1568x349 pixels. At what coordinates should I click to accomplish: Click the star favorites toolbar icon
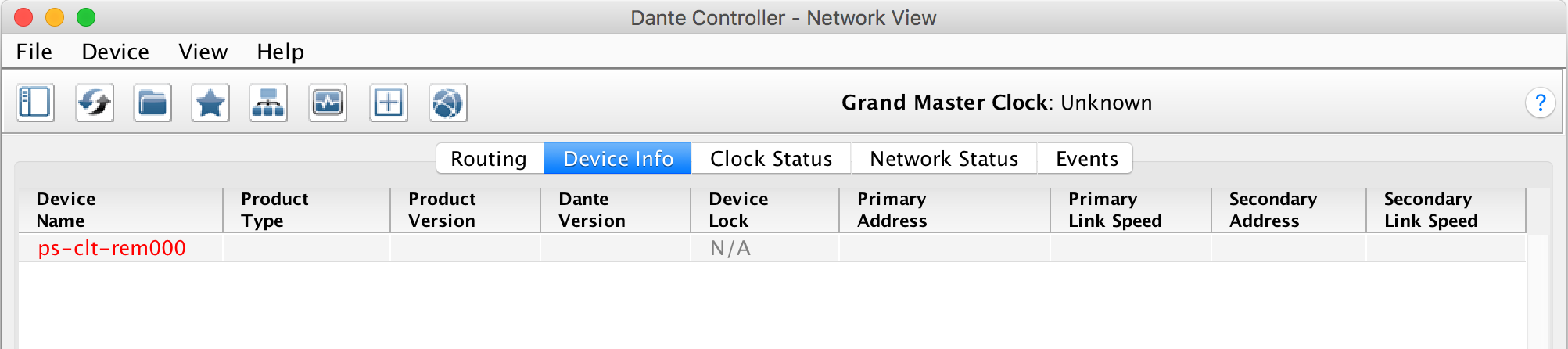pos(210,103)
